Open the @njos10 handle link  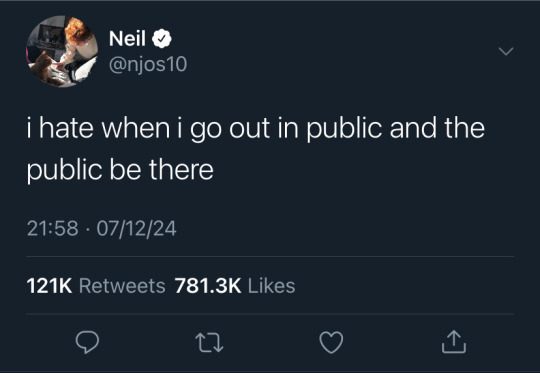pos(148,64)
